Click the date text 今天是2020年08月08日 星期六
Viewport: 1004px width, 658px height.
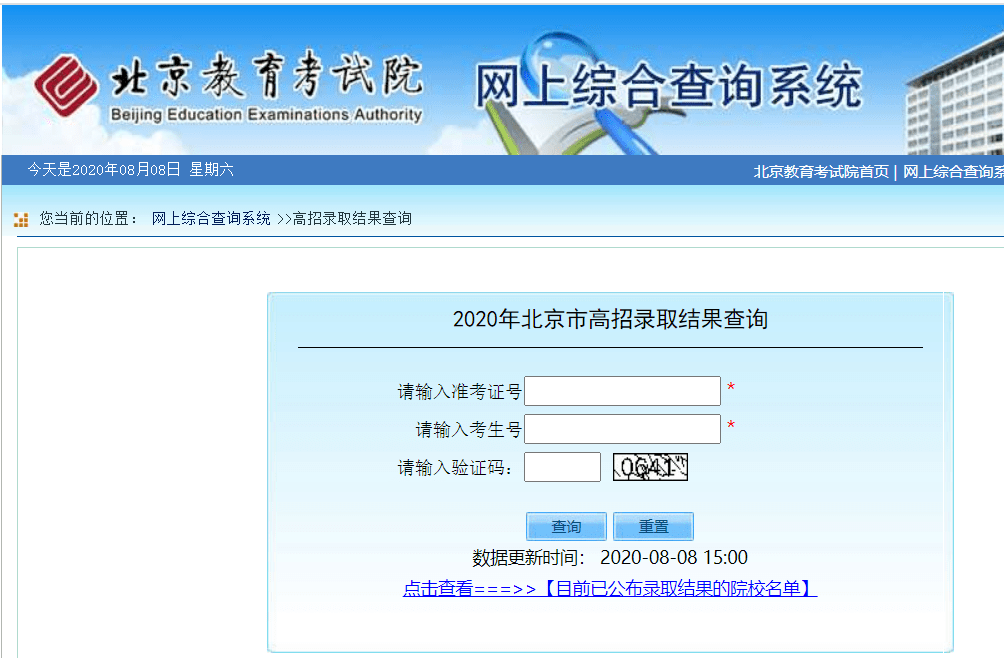point(130,170)
